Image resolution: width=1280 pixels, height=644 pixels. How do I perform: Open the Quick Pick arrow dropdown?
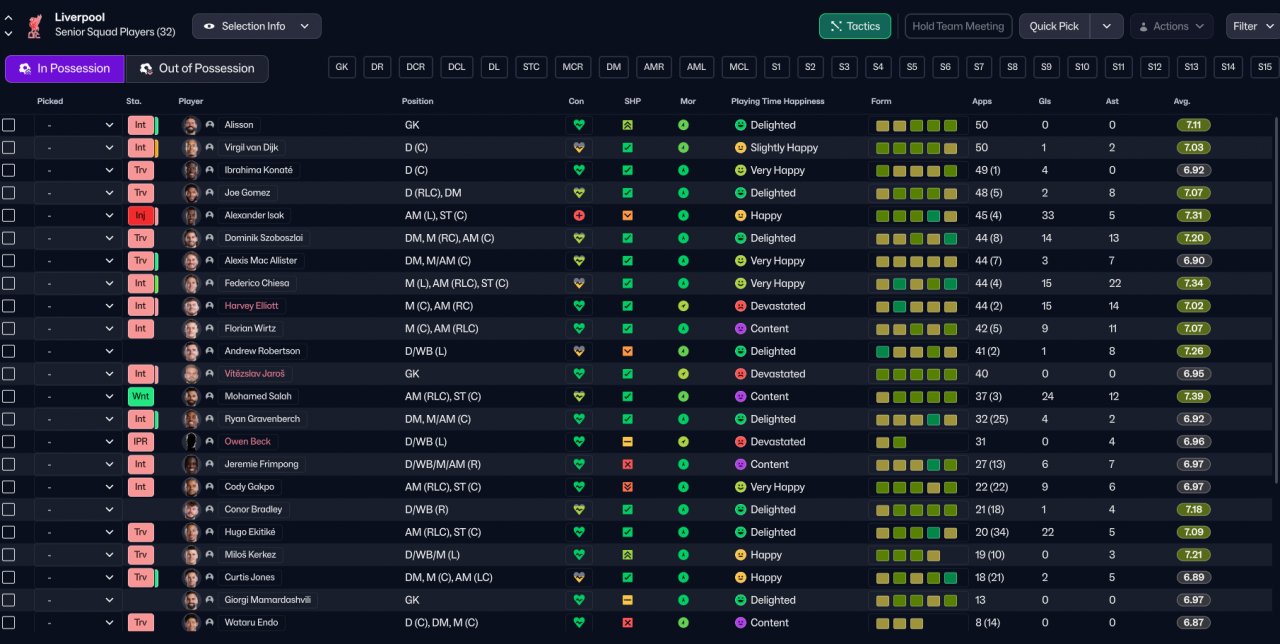(x=1106, y=26)
